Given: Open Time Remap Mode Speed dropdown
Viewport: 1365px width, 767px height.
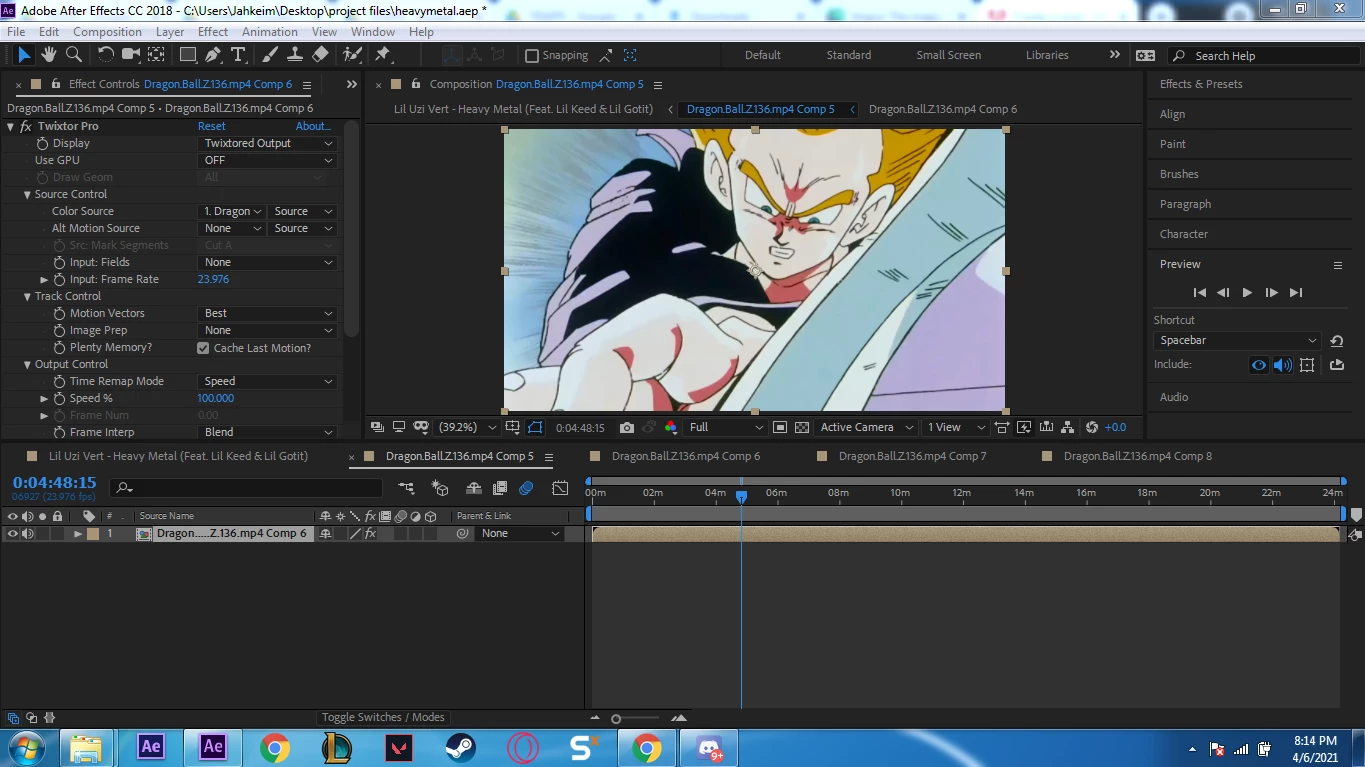Looking at the screenshot, I should (268, 382).
